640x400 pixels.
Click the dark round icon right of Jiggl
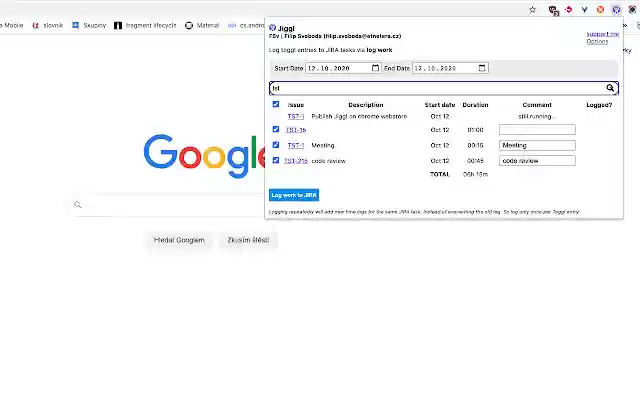tap(632, 9)
